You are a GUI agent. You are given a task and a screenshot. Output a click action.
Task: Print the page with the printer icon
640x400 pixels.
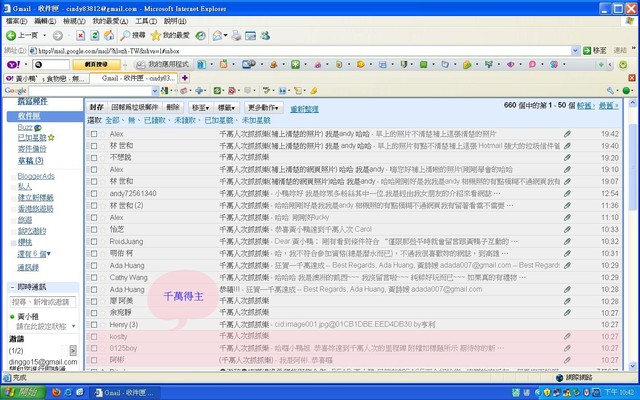tap(236, 36)
